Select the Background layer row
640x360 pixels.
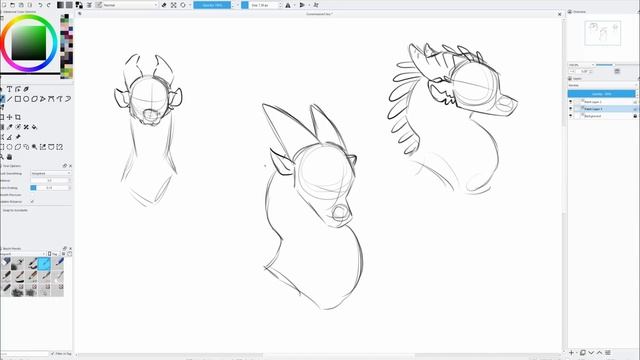pyautogui.click(x=602, y=116)
